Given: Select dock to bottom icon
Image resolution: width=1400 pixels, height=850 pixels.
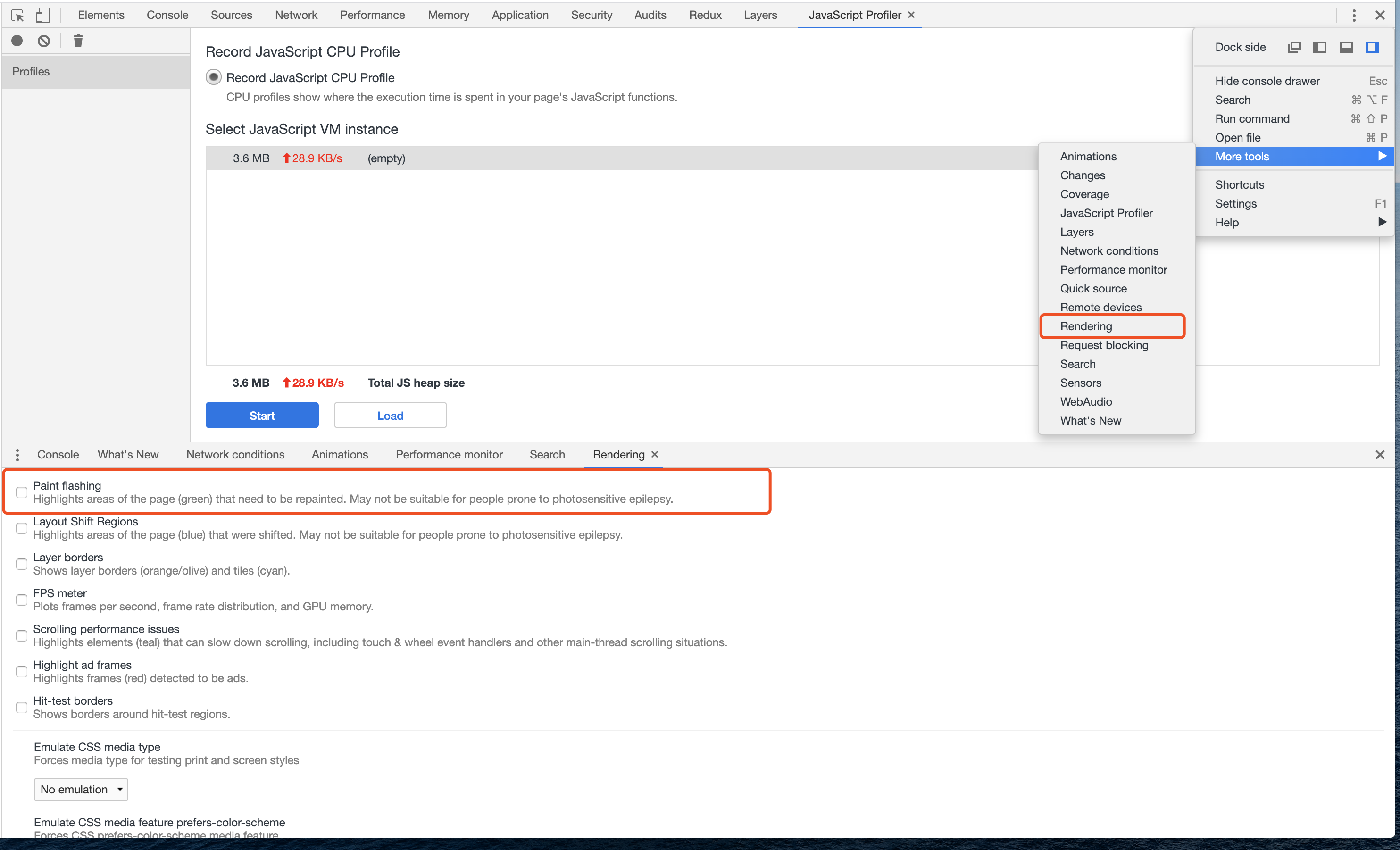Looking at the screenshot, I should (1346, 47).
